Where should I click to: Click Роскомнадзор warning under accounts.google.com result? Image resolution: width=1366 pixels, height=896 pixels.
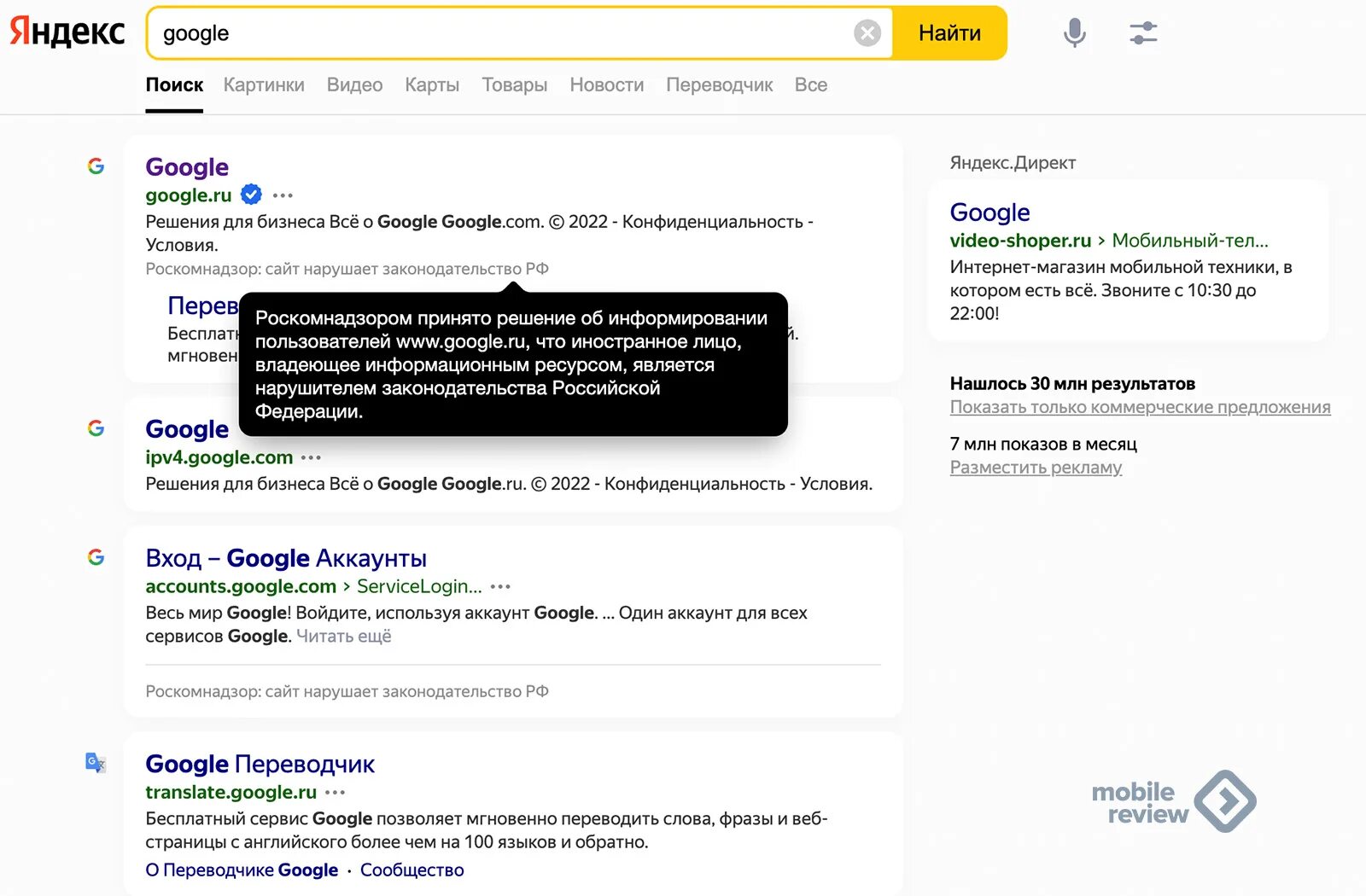click(x=347, y=691)
